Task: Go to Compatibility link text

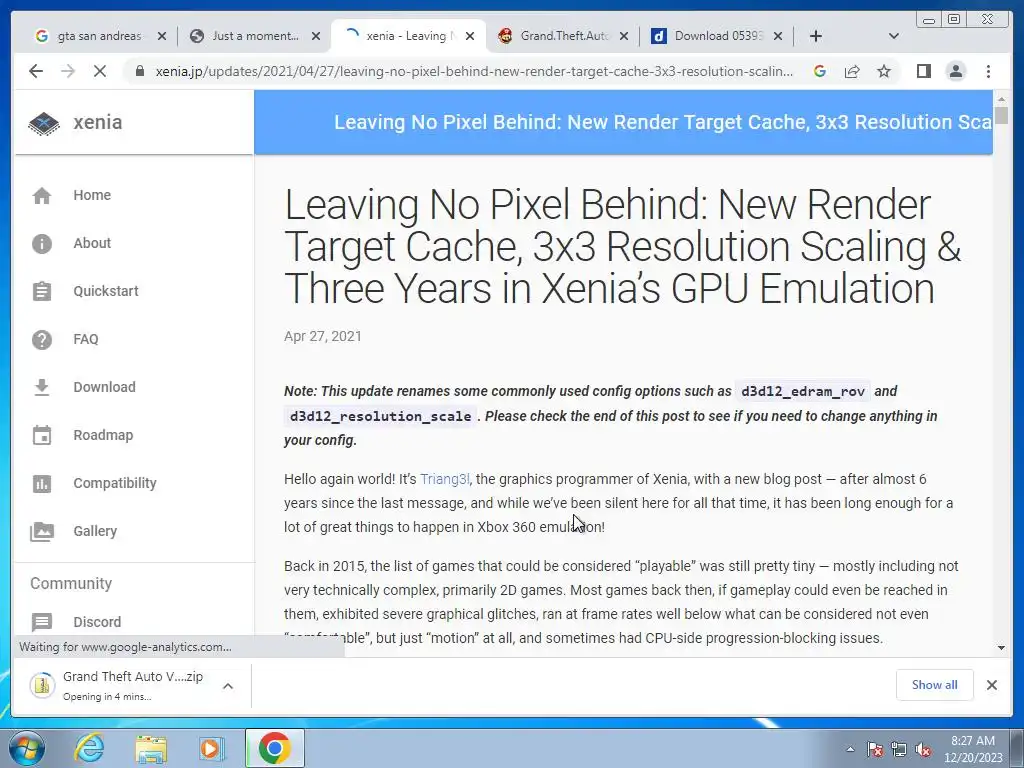Action: (115, 483)
